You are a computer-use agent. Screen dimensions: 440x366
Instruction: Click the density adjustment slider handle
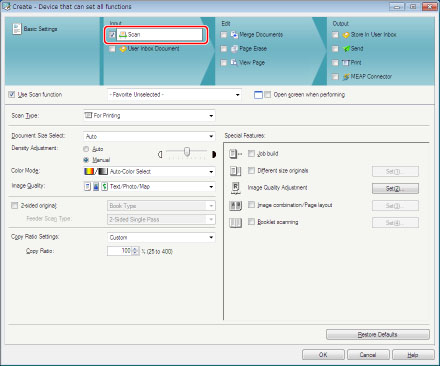[187, 152]
